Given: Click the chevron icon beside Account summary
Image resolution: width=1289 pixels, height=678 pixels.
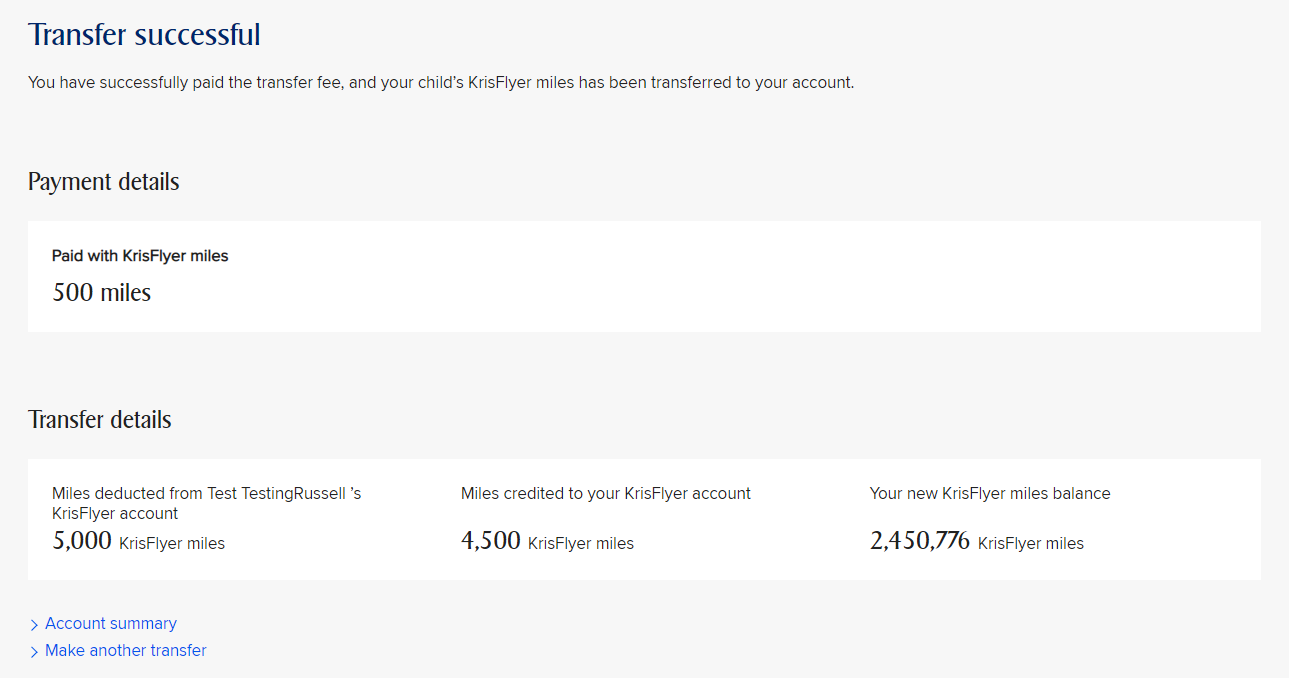Looking at the screenshot, I should coord(35,625).
